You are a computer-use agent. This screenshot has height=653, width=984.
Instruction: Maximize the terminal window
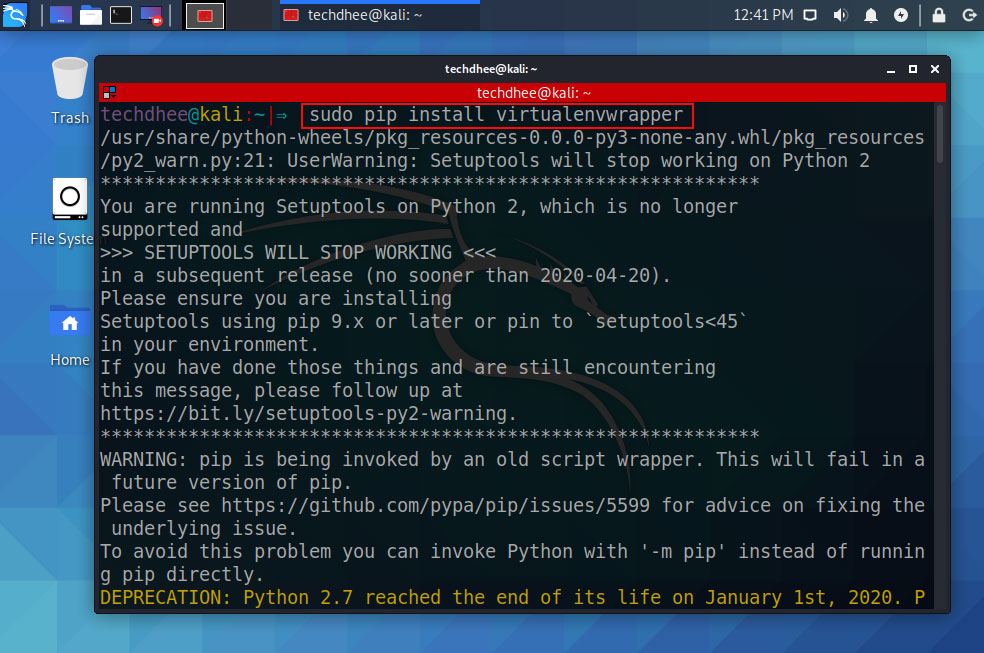click(x=913, y=69)
